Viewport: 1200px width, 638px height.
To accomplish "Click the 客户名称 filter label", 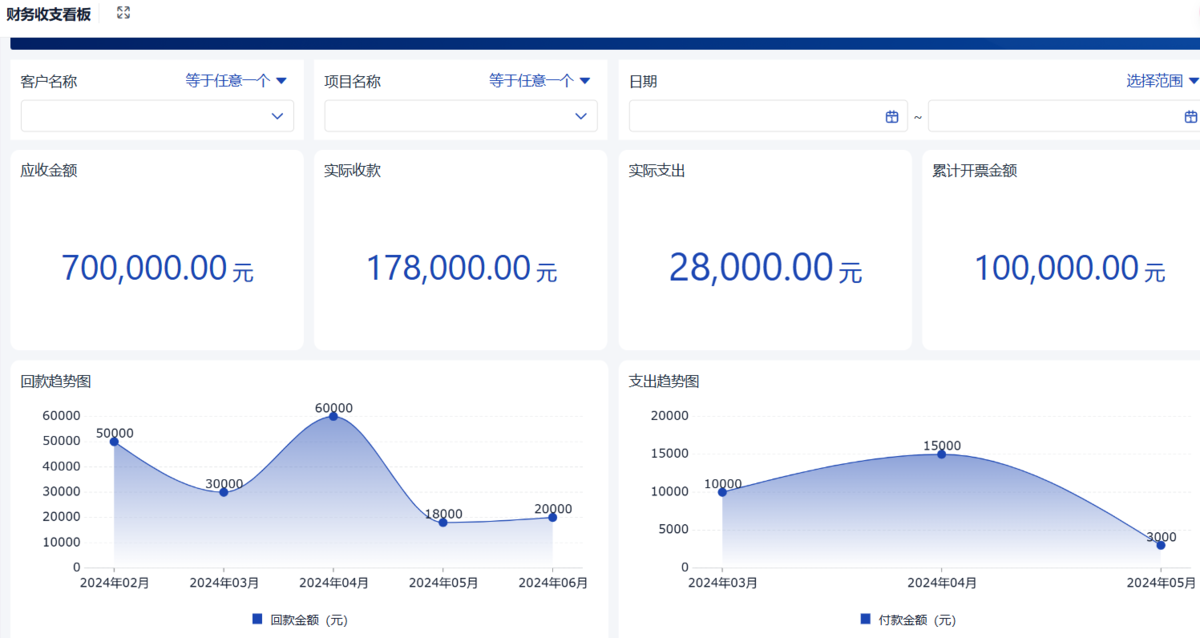I will 49,82.
